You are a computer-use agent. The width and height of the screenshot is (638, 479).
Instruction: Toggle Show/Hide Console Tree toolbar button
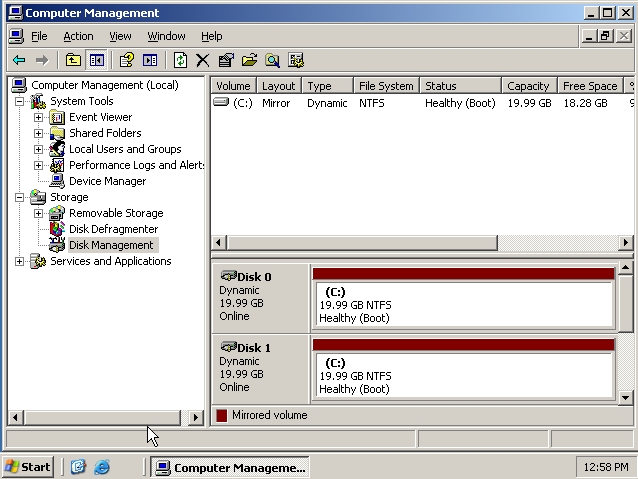click(96, 60)
